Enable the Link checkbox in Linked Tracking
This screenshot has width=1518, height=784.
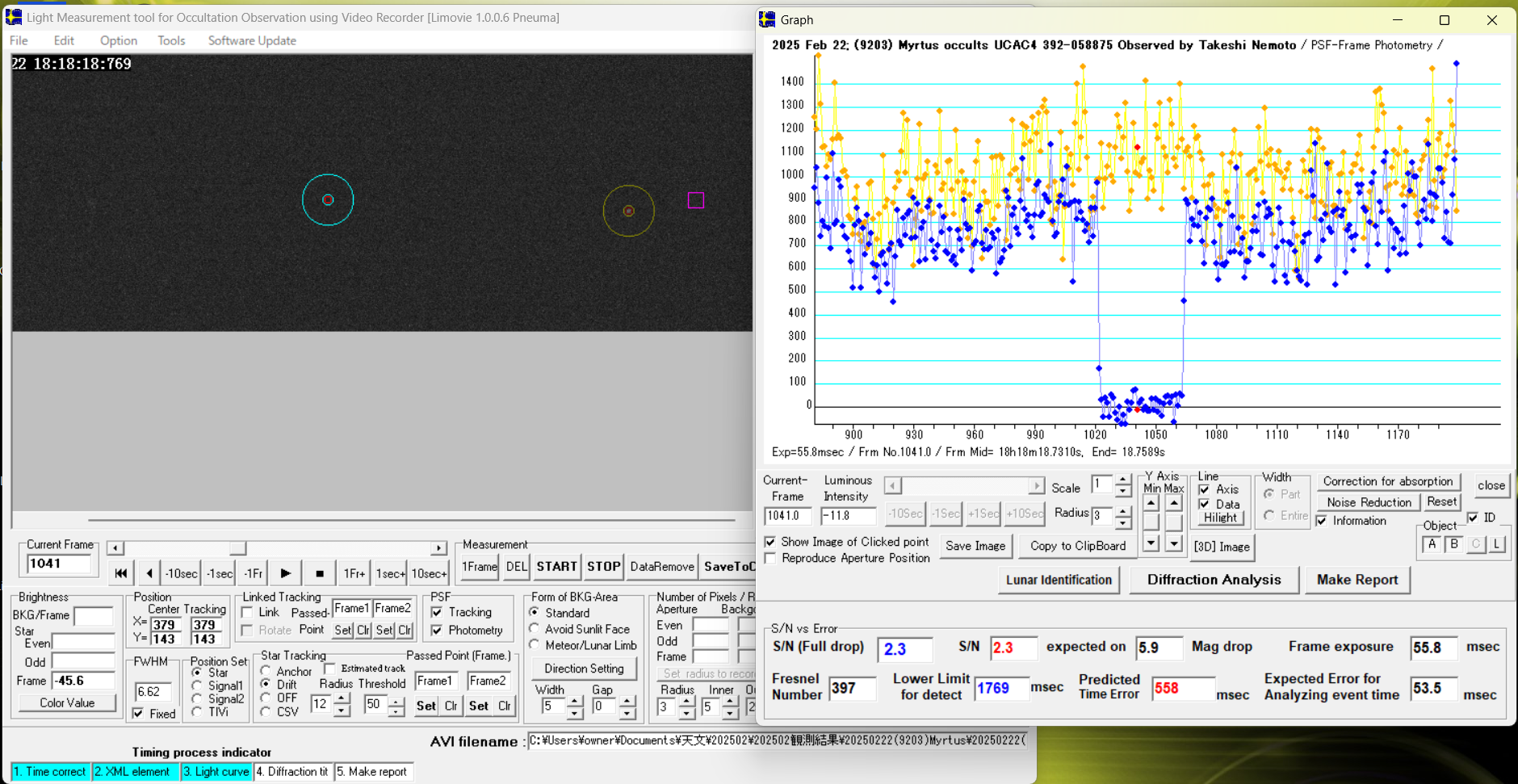pos(248,613)
